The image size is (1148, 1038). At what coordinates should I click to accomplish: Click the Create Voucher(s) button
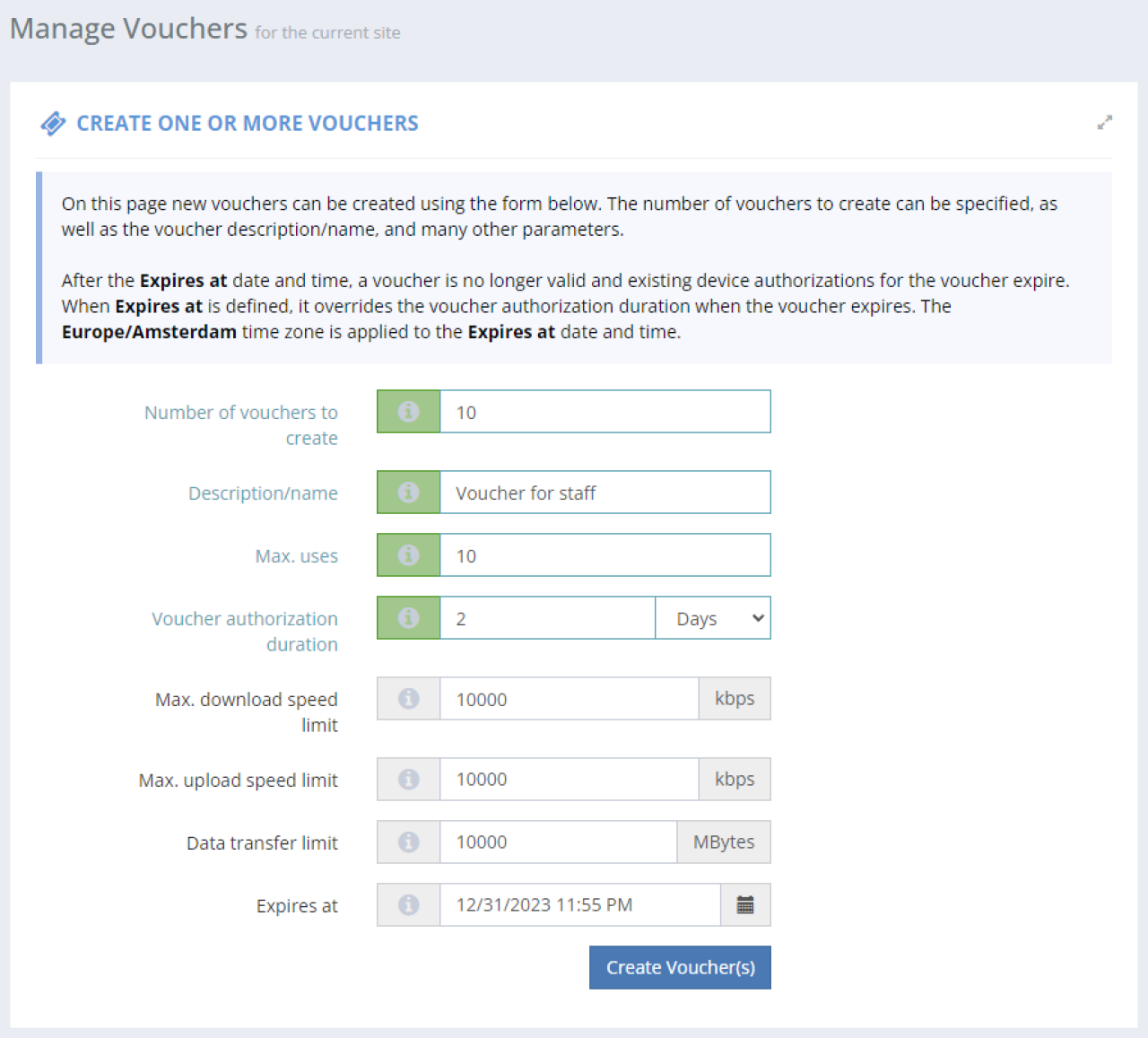679,967
